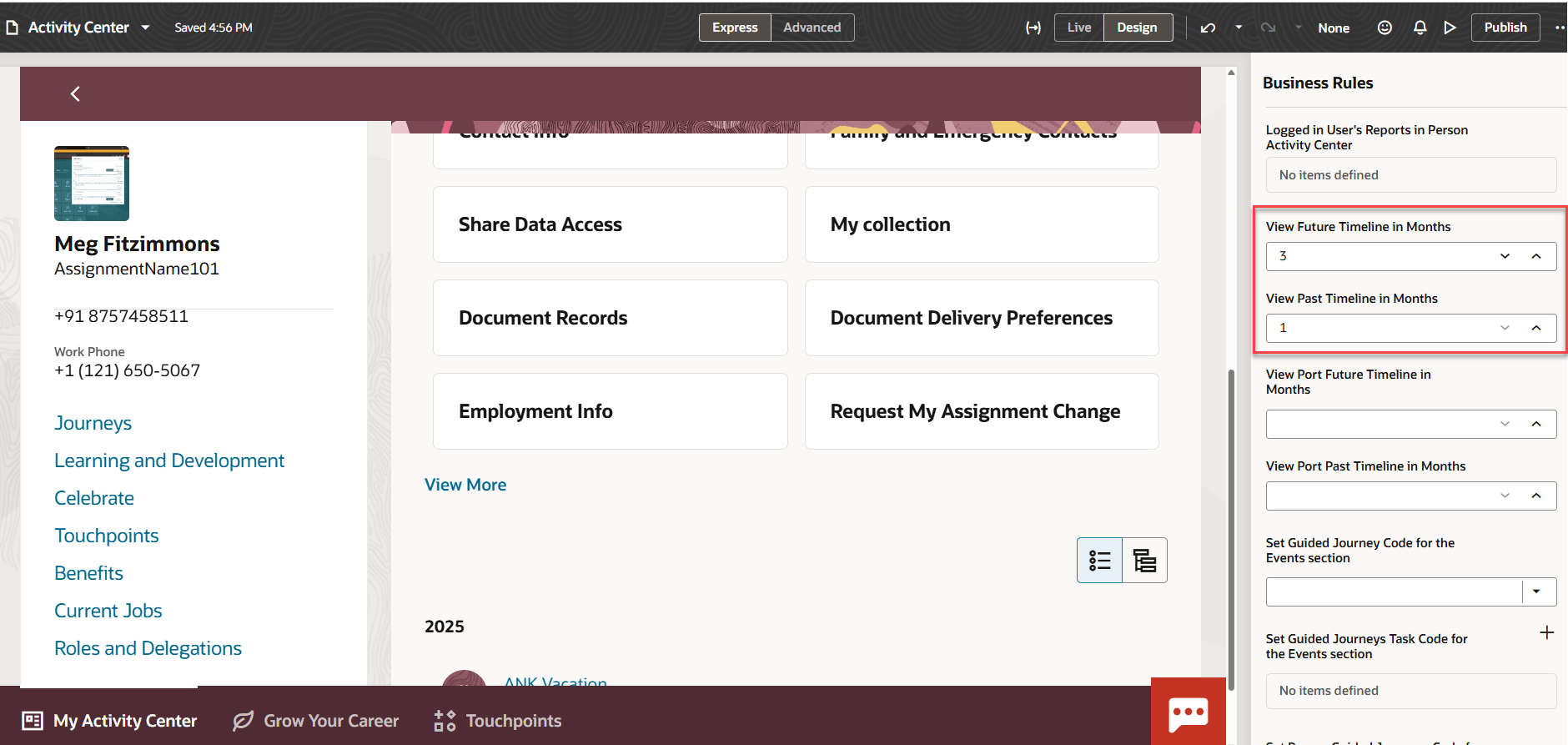
Task: Click the page document icon beside Activity Center
Action: [x=12, y=28]
